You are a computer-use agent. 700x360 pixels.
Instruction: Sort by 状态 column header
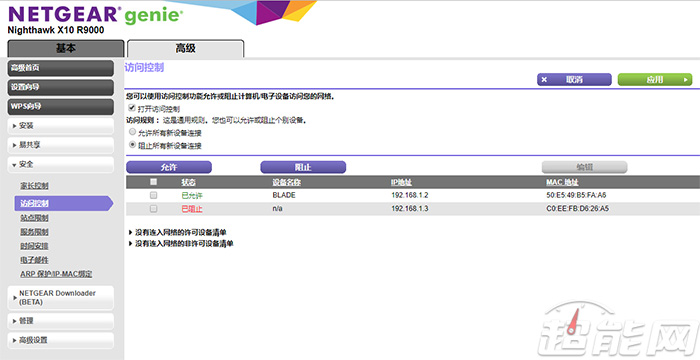click(188, 182)
